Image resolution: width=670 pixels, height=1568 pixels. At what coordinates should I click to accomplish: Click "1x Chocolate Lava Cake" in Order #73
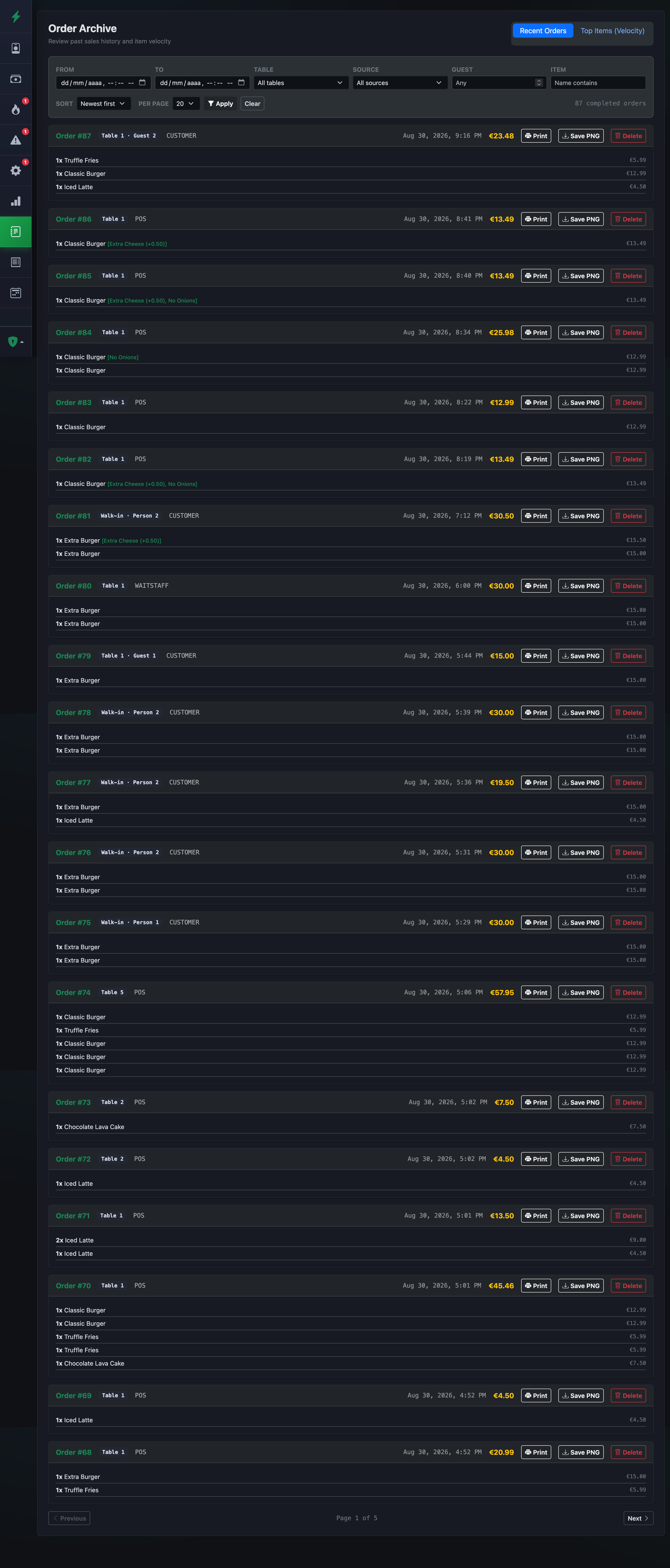click(x=90, y=1127)
